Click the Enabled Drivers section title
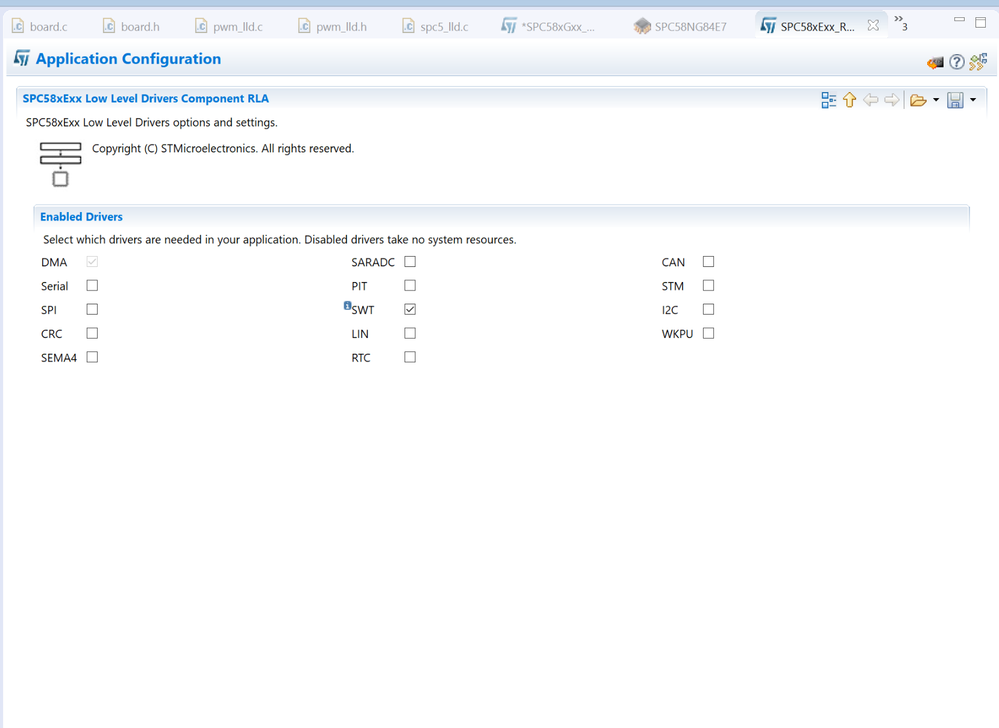Viewport: 999px width, 728px height. [82, 217]
